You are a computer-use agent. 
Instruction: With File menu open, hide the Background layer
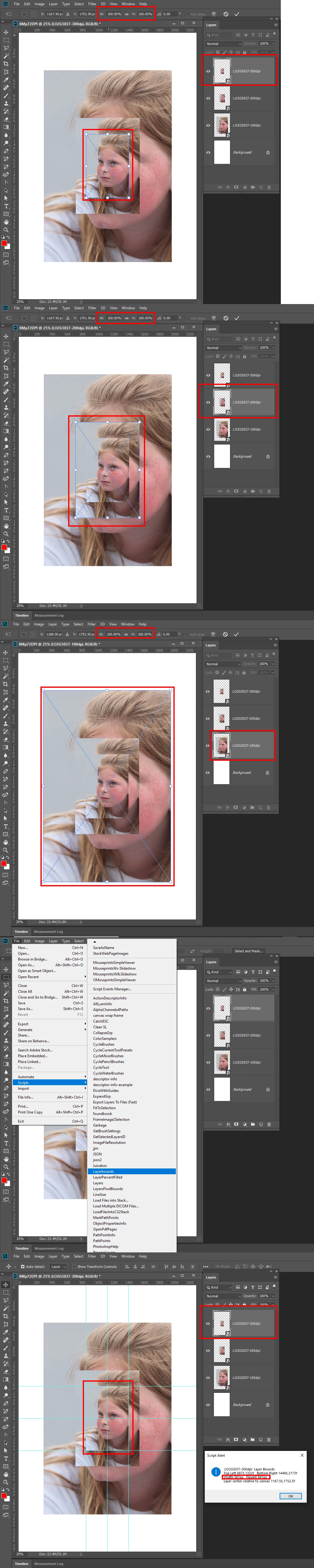point(208,1089)
